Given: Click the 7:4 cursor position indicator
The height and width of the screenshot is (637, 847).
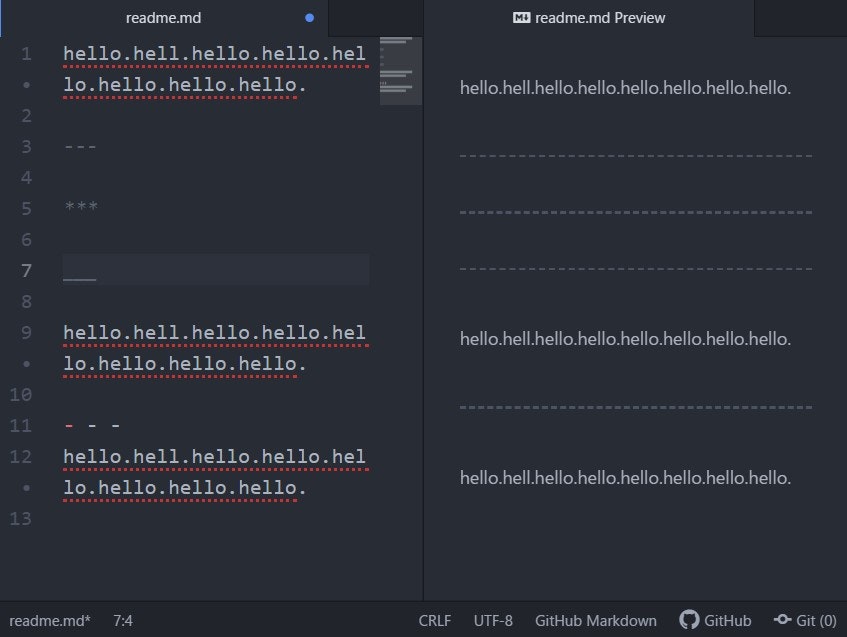Looking at the screenshot, I should [123, 621].
